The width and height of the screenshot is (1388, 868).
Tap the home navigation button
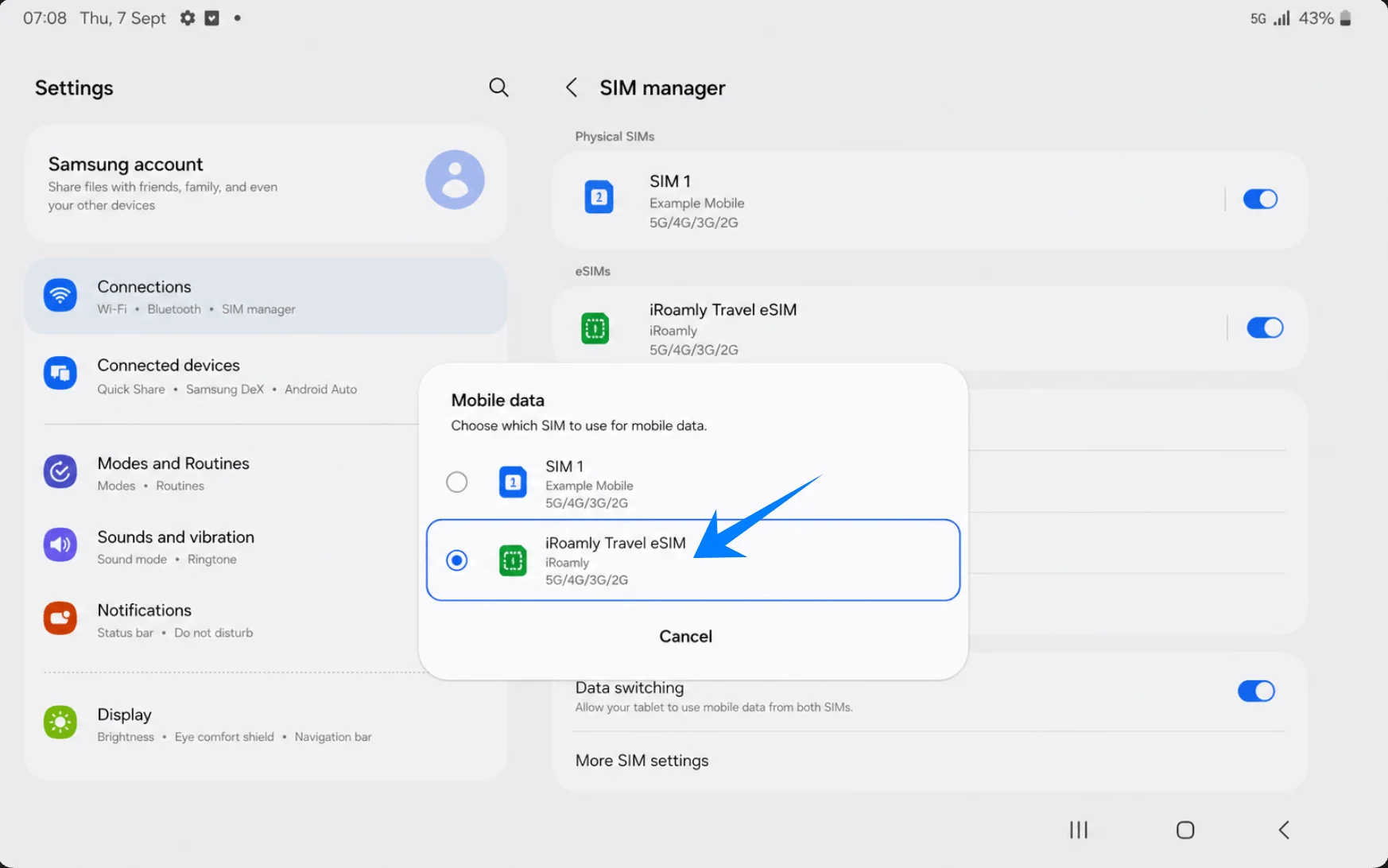[x=1185, y=830]
